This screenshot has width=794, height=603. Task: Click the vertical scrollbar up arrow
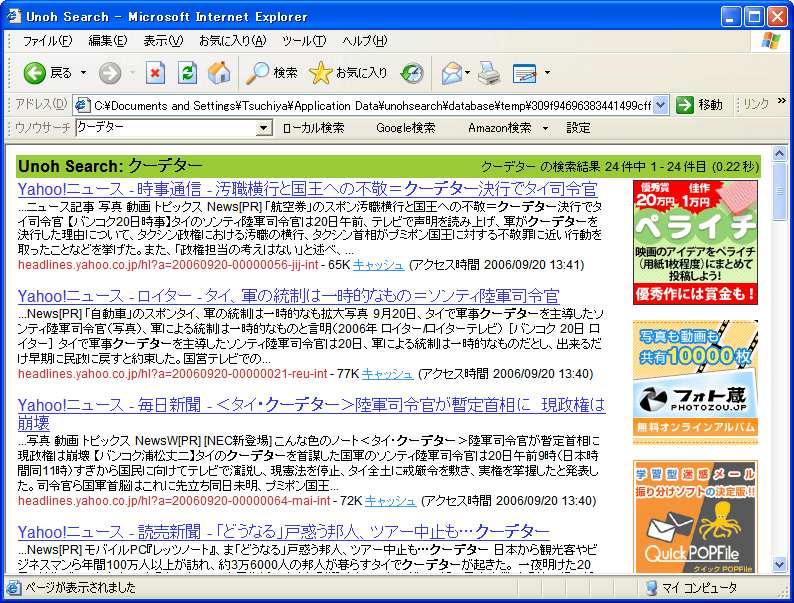click(x=779, y=153)
